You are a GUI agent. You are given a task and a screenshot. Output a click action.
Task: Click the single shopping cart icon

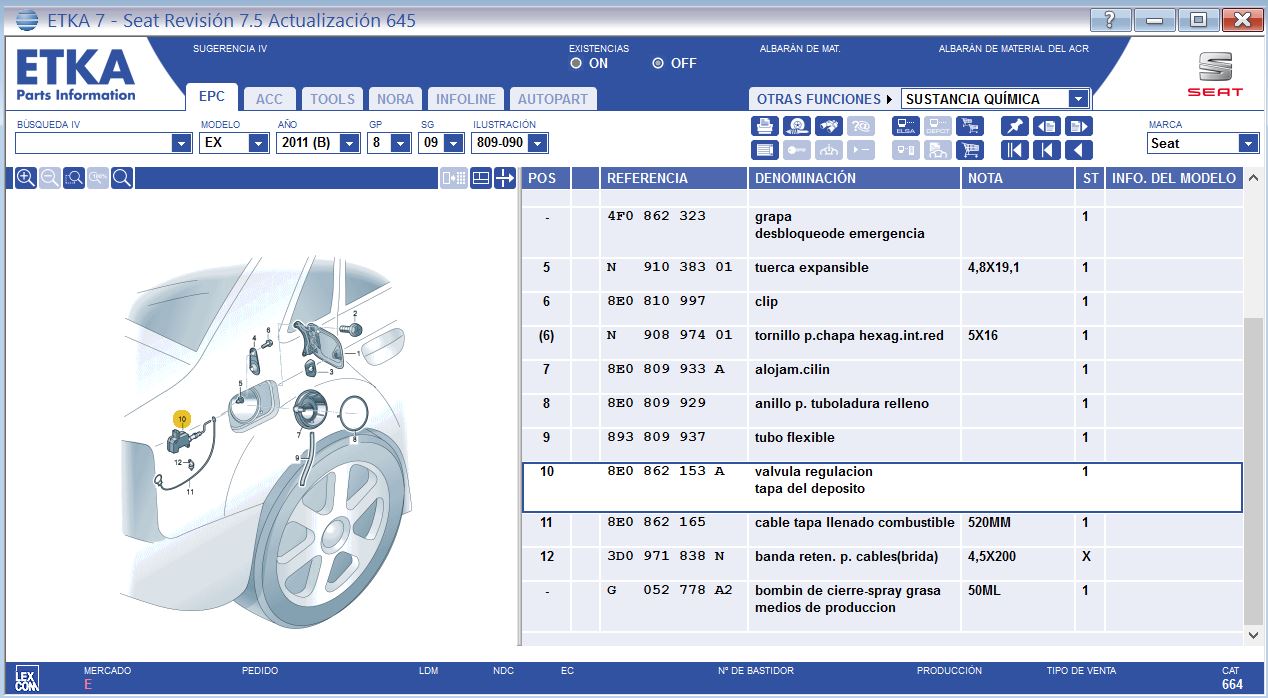click(x=970, y=150)
